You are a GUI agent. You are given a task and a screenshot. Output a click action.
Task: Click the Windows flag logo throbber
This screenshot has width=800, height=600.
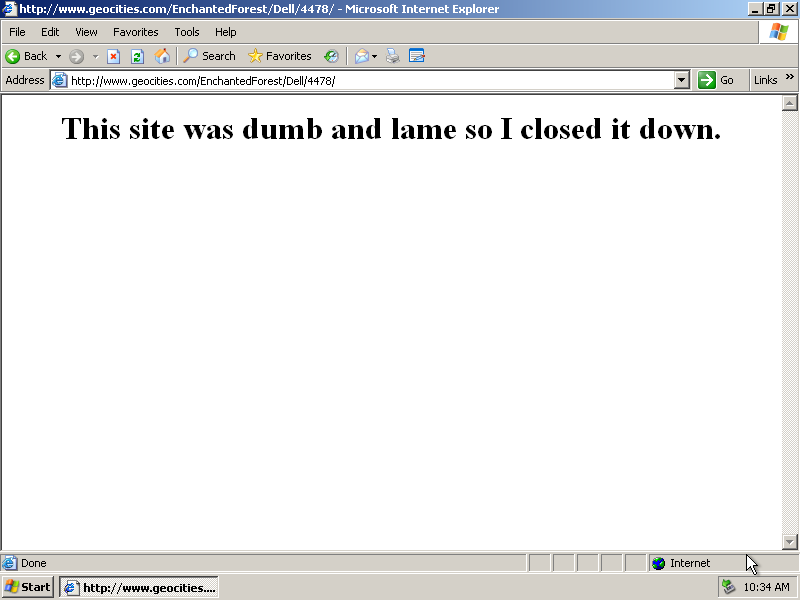[779, 32]
